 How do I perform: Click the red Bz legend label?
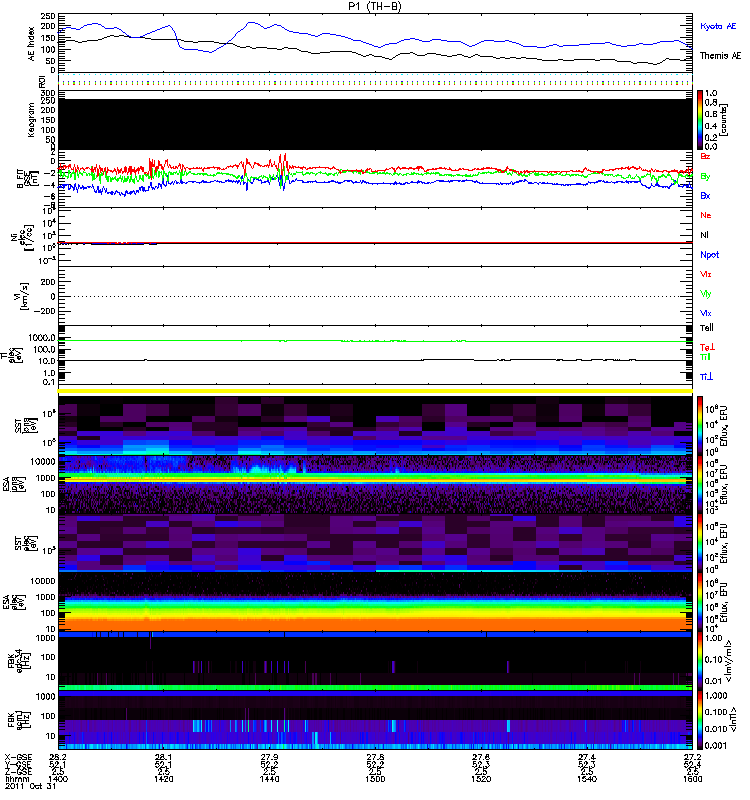(706, 156)
